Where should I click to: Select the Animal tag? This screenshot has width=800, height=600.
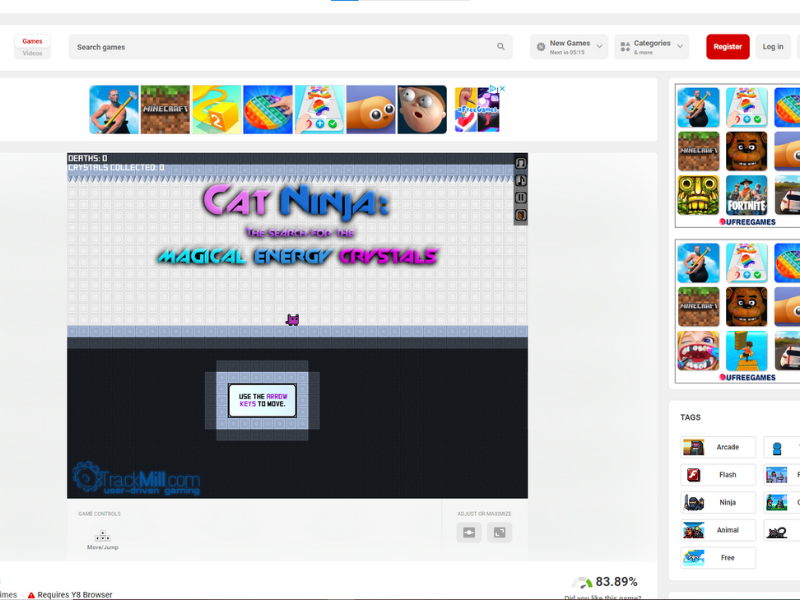coord(718,530)
